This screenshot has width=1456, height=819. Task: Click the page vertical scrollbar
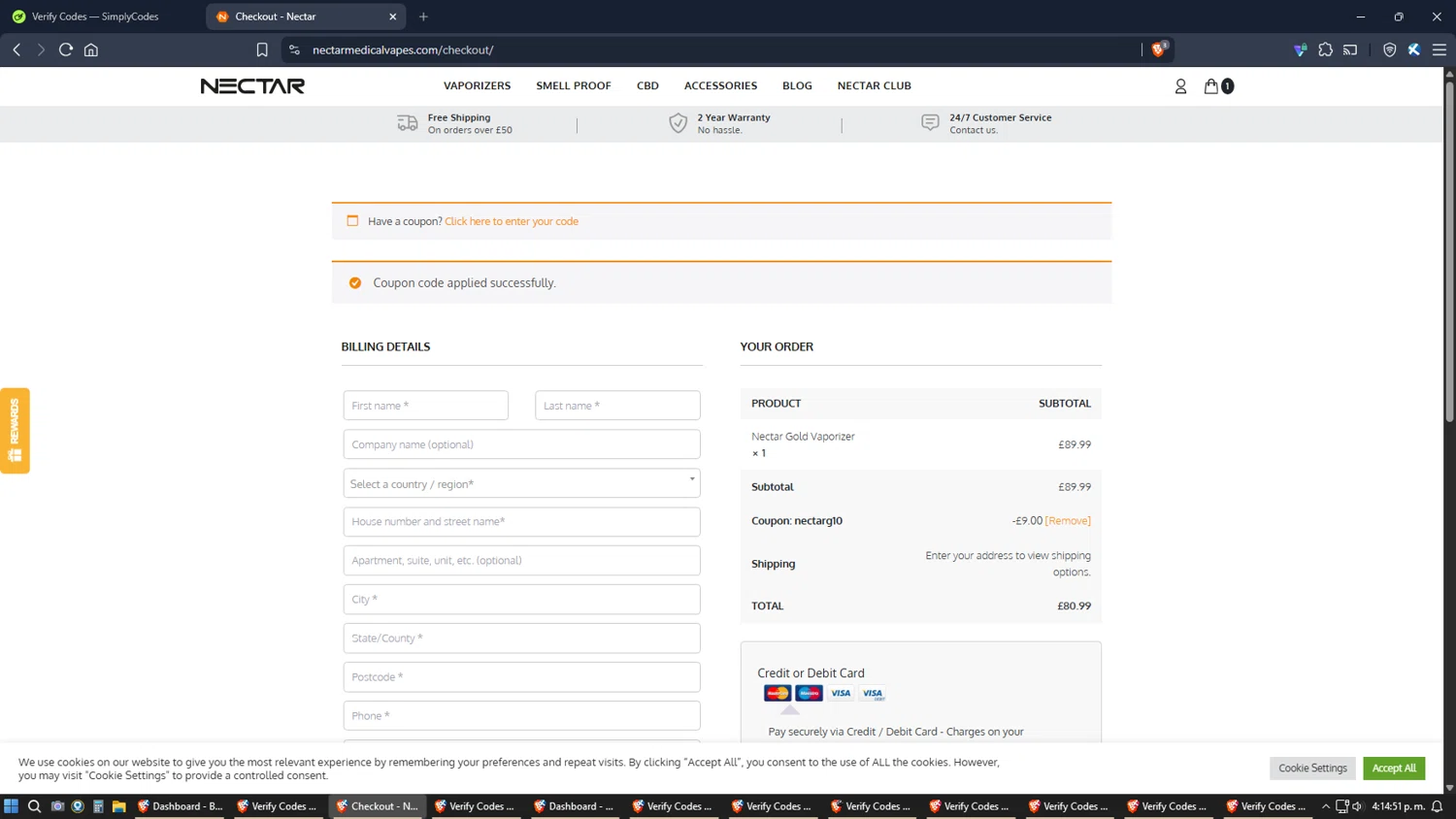pos(1449,252)
